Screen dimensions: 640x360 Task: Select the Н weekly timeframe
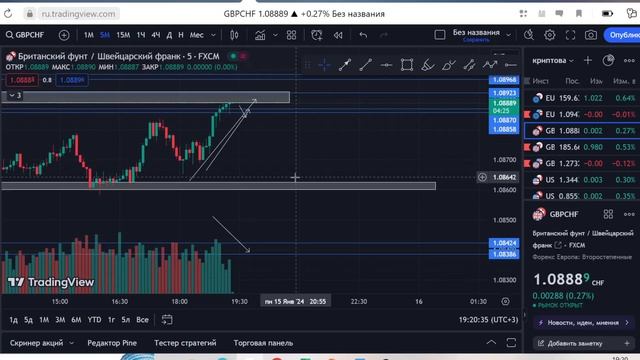(181, 35)
